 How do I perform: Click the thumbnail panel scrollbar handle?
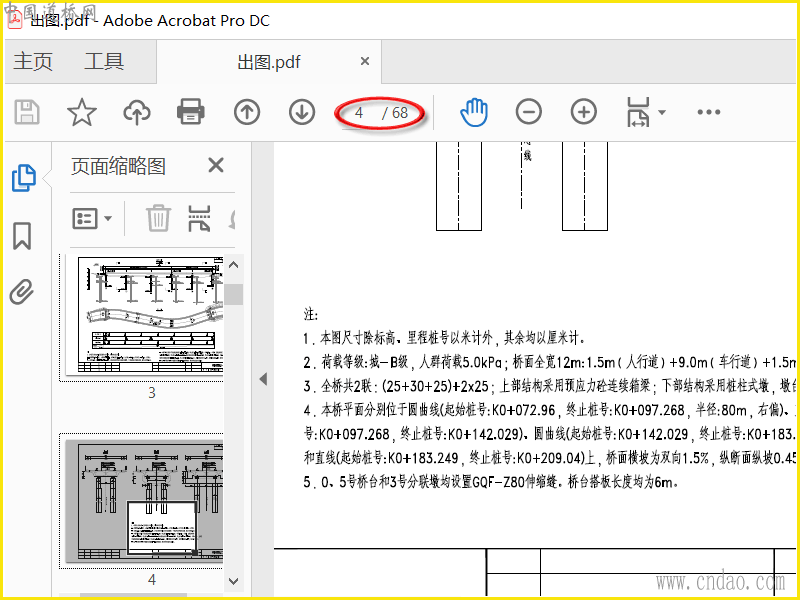[x=234, y=294]
